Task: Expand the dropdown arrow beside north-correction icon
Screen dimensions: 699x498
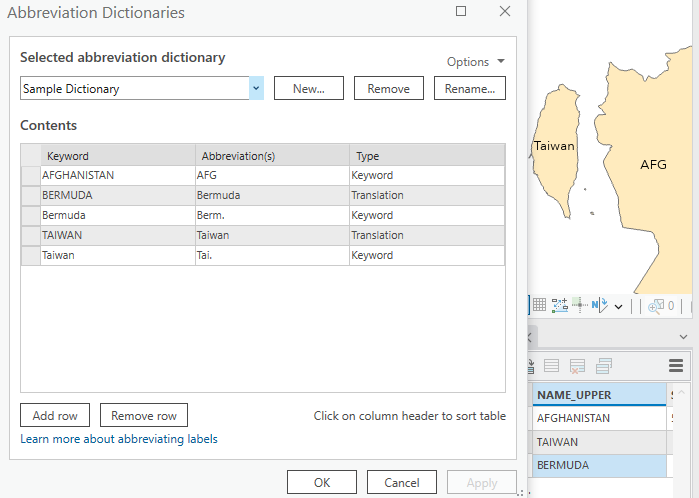Action: pyautogui.click(x=618, y=306)
